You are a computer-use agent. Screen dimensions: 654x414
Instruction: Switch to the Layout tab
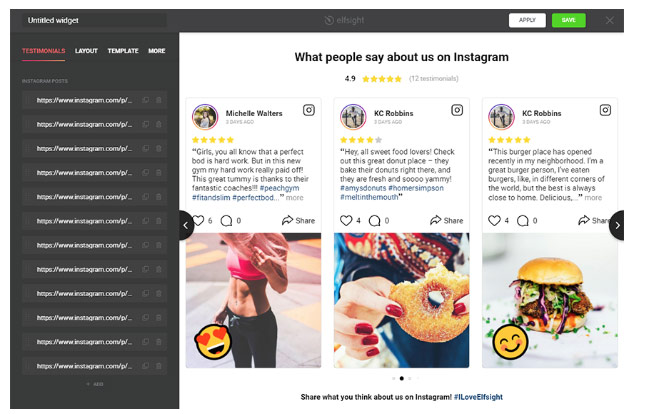point(86,51)
